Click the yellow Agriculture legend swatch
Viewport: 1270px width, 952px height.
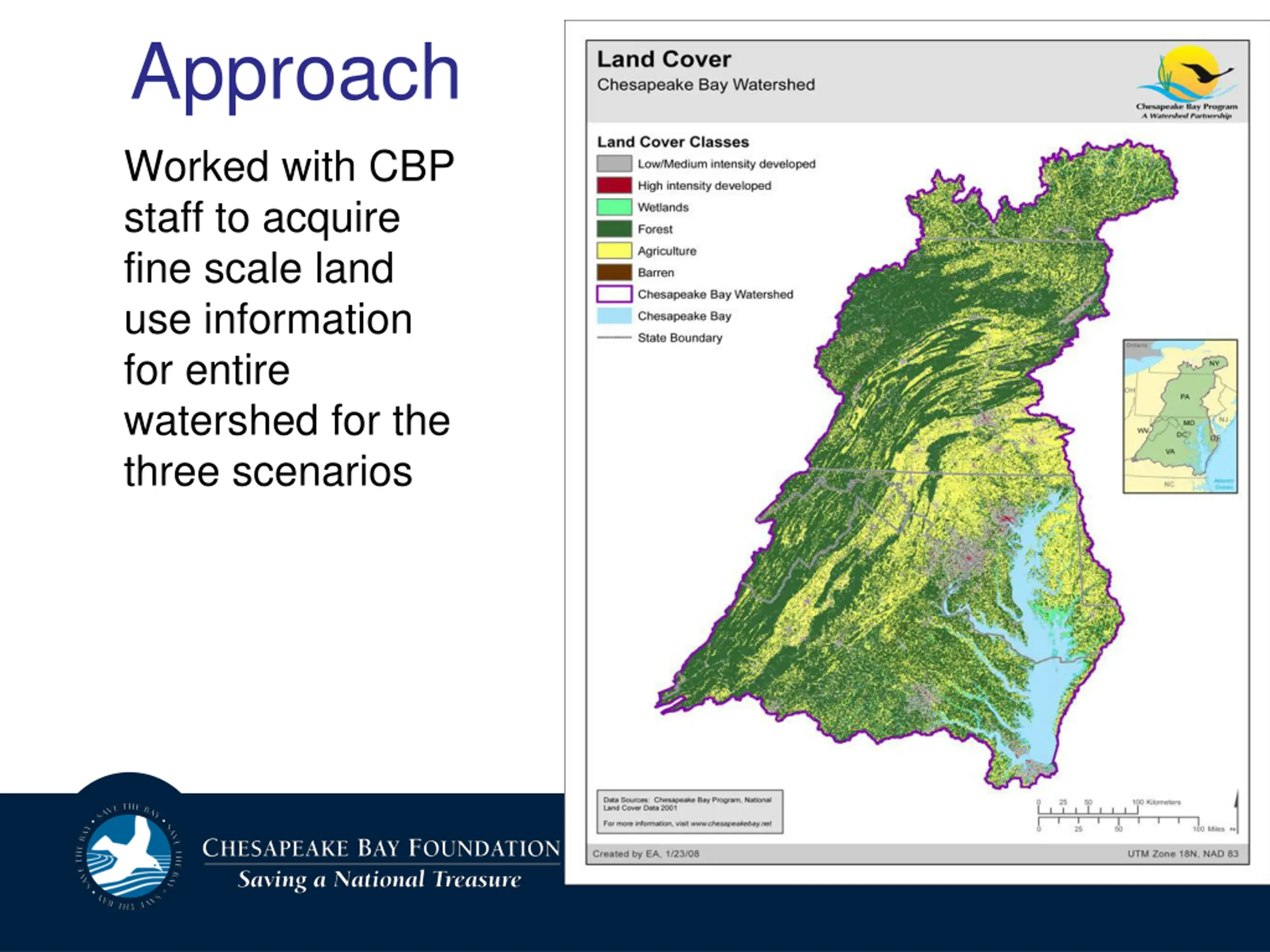click(614, 251)
